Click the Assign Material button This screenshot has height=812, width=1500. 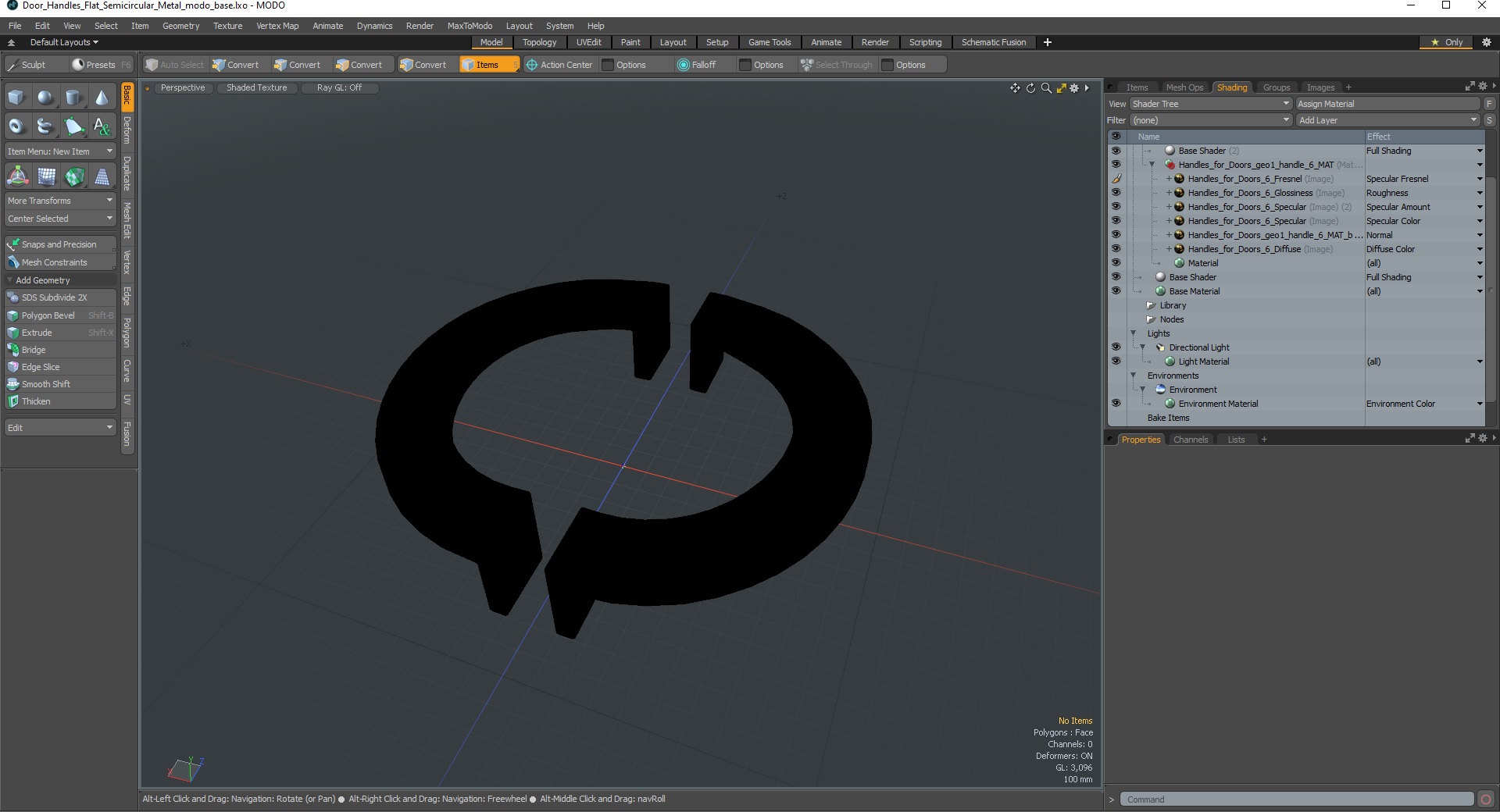click(1387, 104)
